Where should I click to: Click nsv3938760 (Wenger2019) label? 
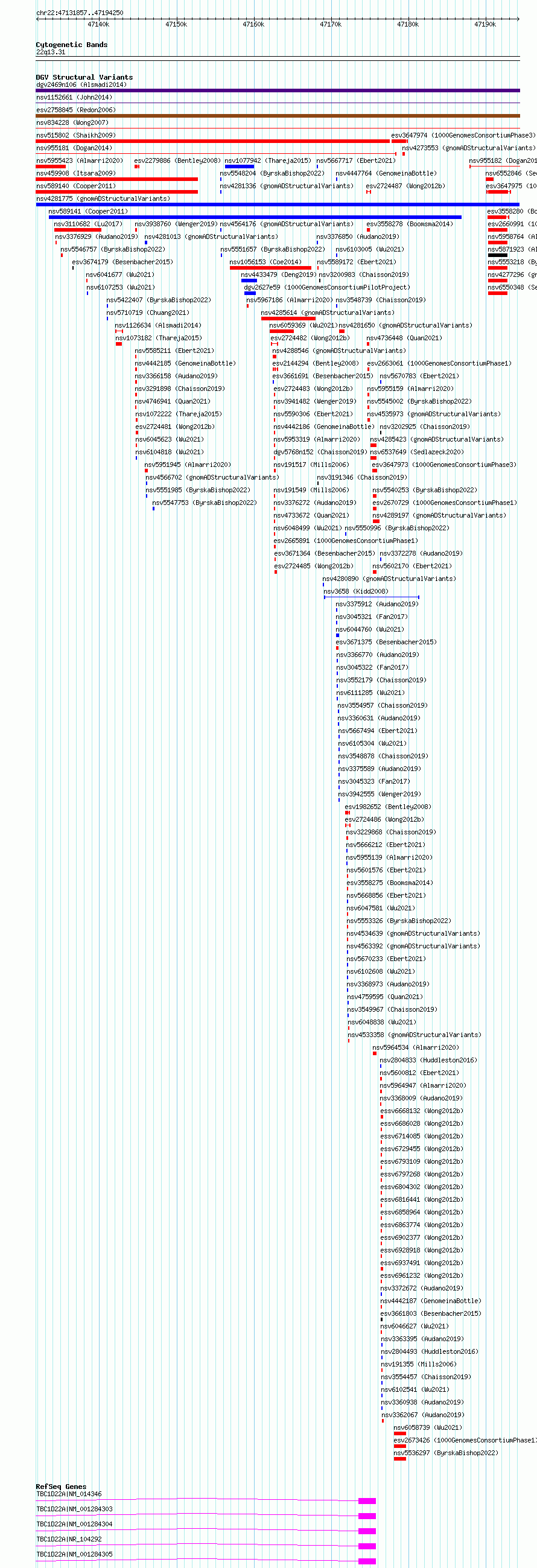(x=176, y=225)
